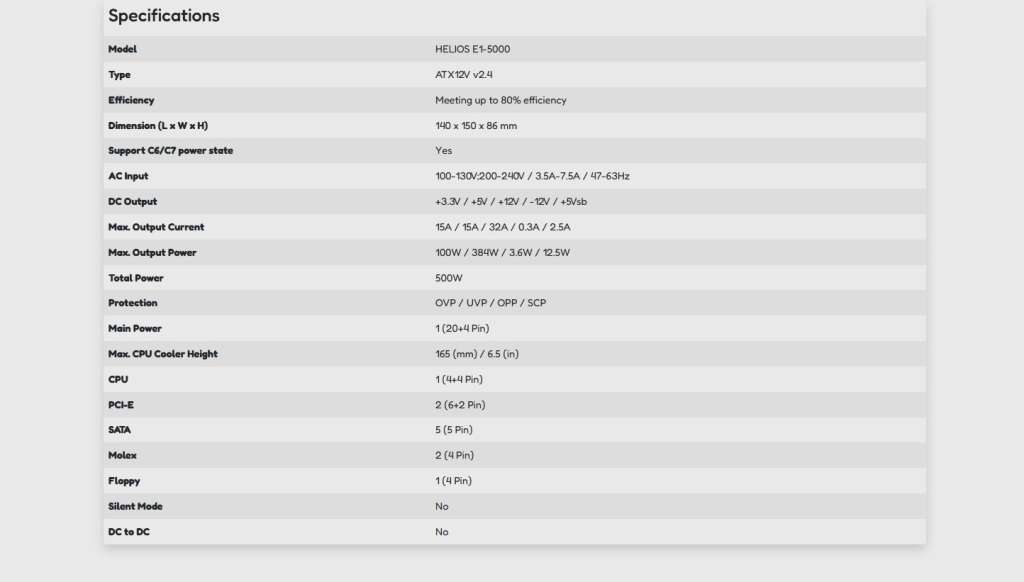Screen dimensions: 1024x582
Task: Click the Max. Output Power label
Action: [x=152, y=253]
